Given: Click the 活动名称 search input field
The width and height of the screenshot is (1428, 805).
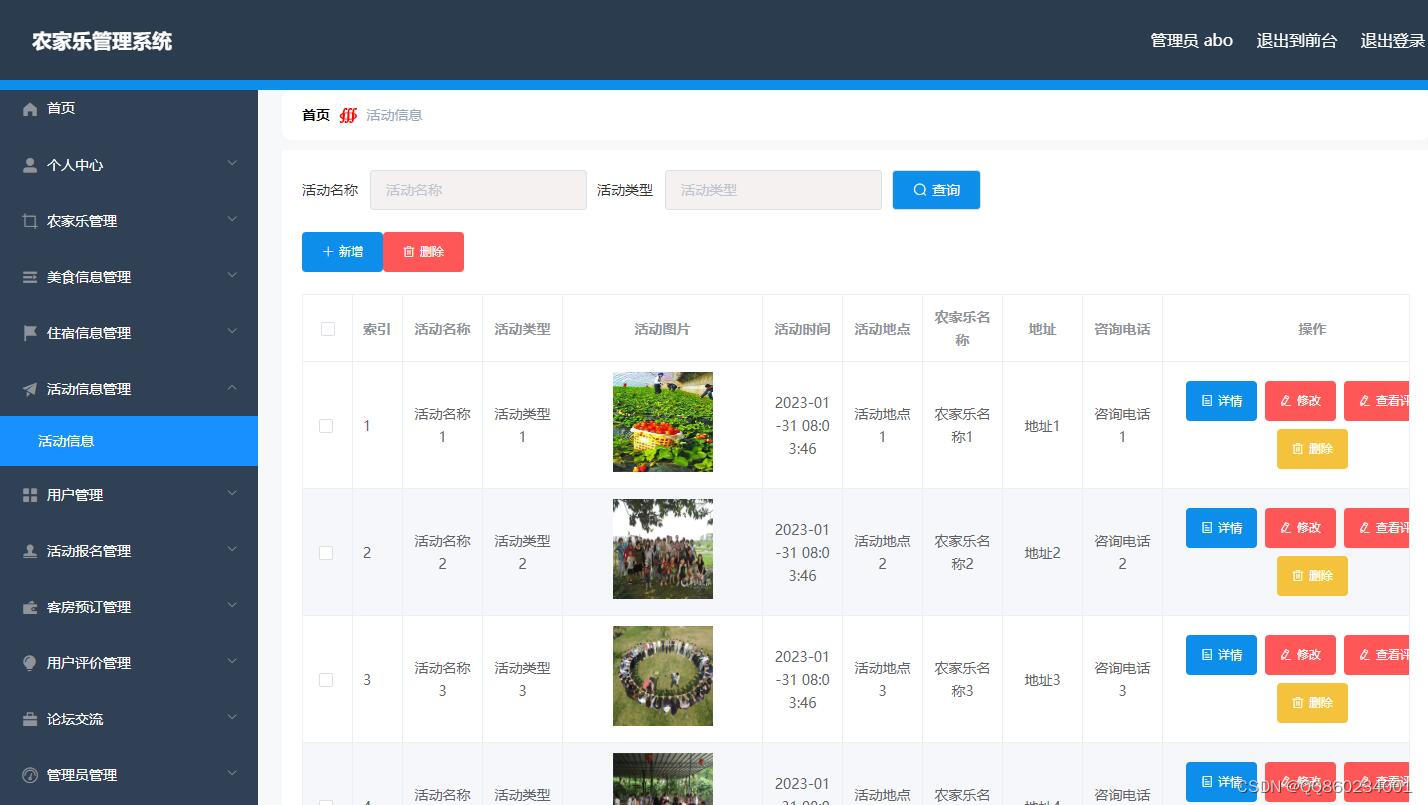Looking at the screenshot, I should pyautogui.click(x=478, y=190).
